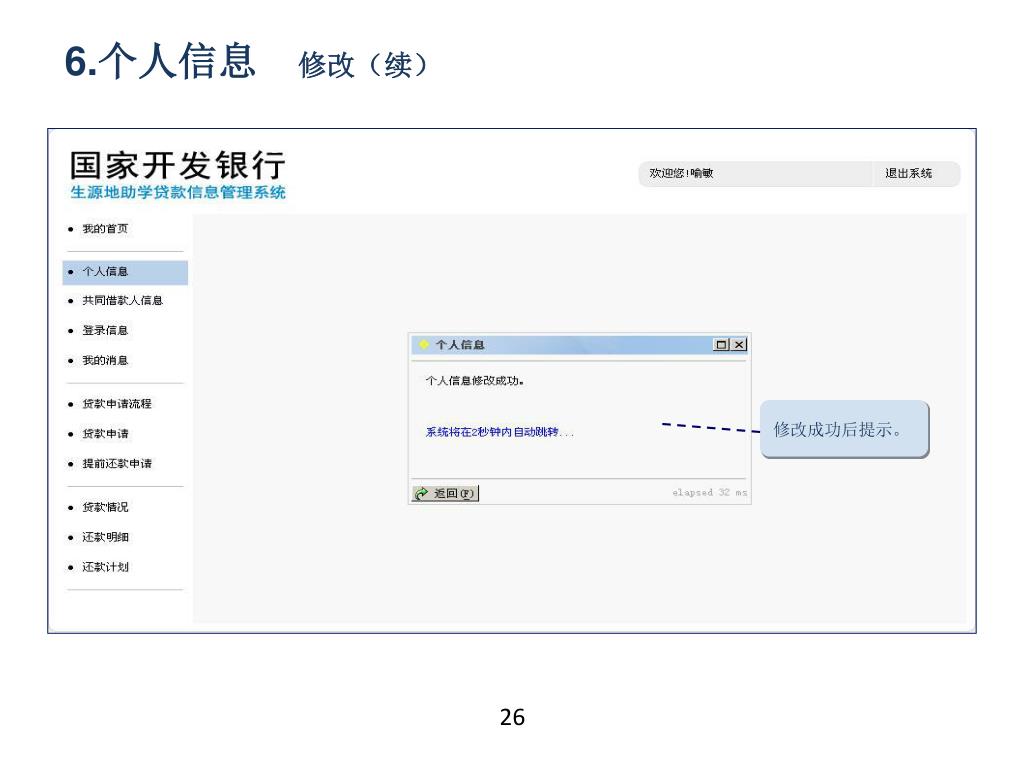Click the 个人信息 dialog title bar
This screenshot has width=1024, height=768.
pyautogui.click(x=579, y=345)
